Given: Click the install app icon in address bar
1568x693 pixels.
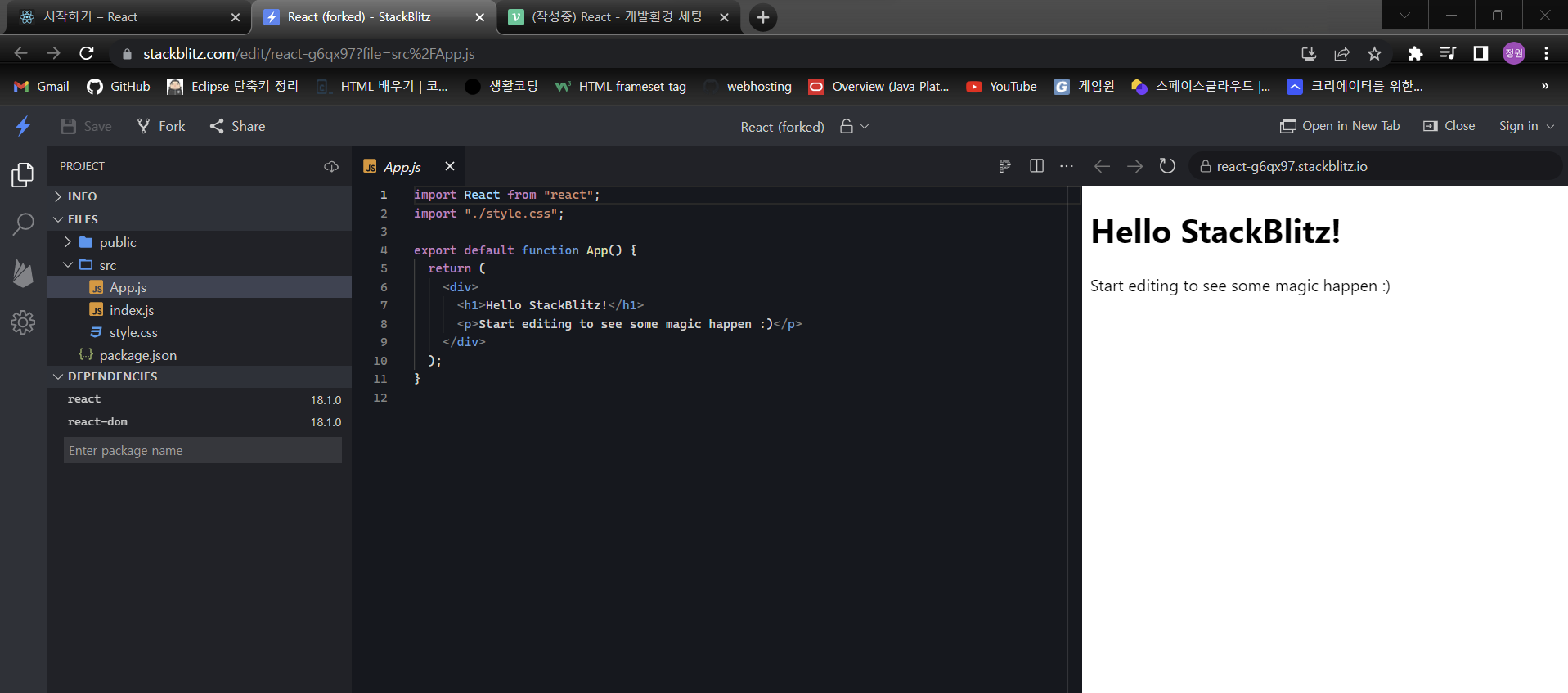Looking at the screenshot, I should click(1309, 53).
